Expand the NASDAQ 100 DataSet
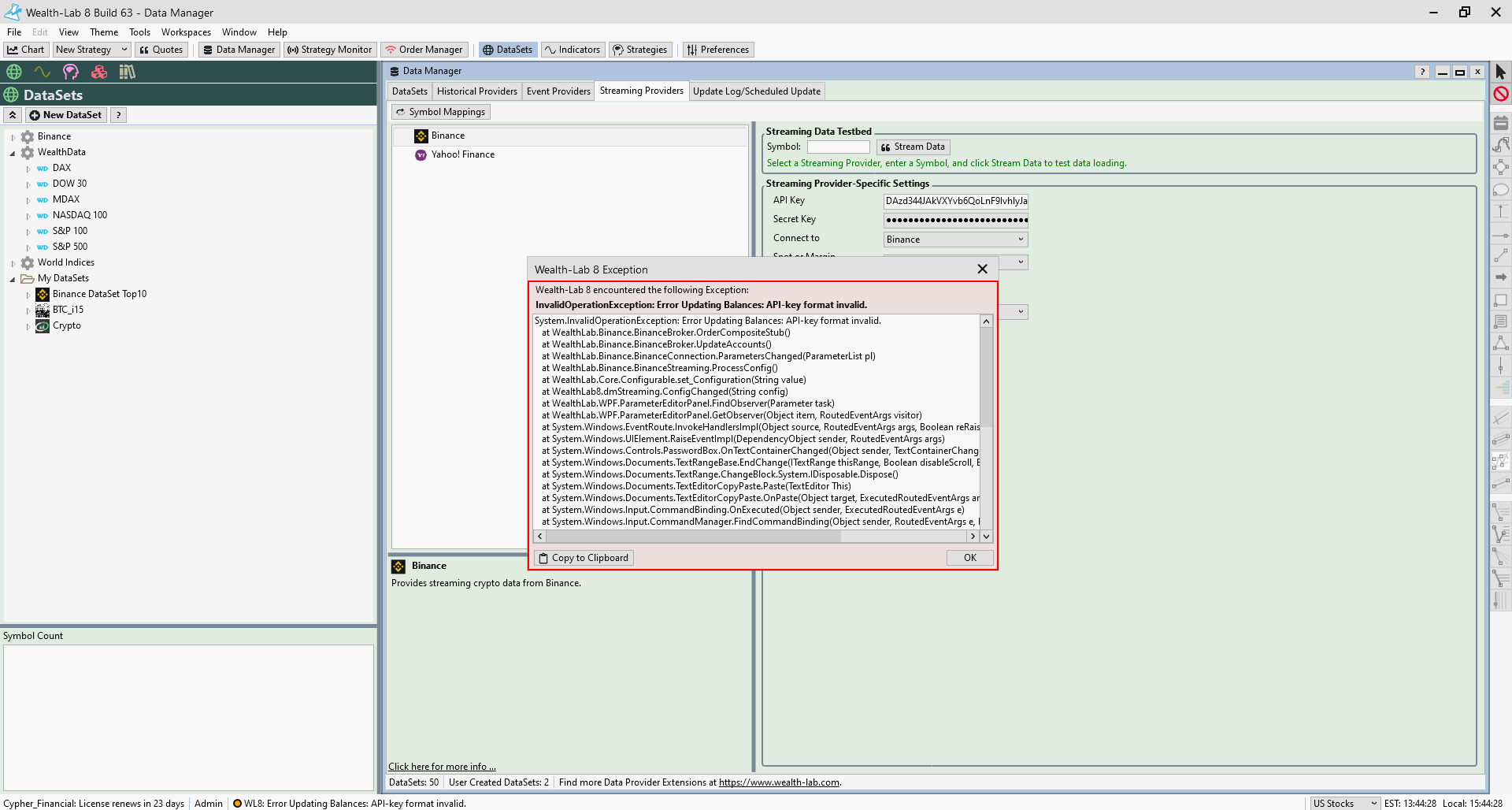1512x810 pixels. tap(28, 216)
